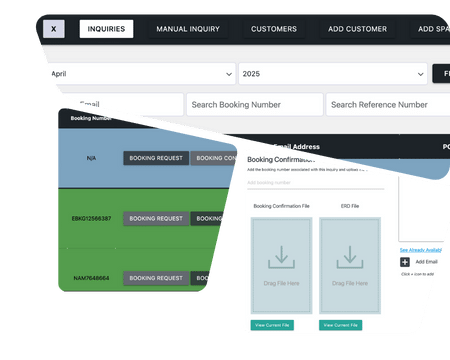
Task: Click BOOKING REQUEST in the N/A row
Action: [x=156, y=158]
